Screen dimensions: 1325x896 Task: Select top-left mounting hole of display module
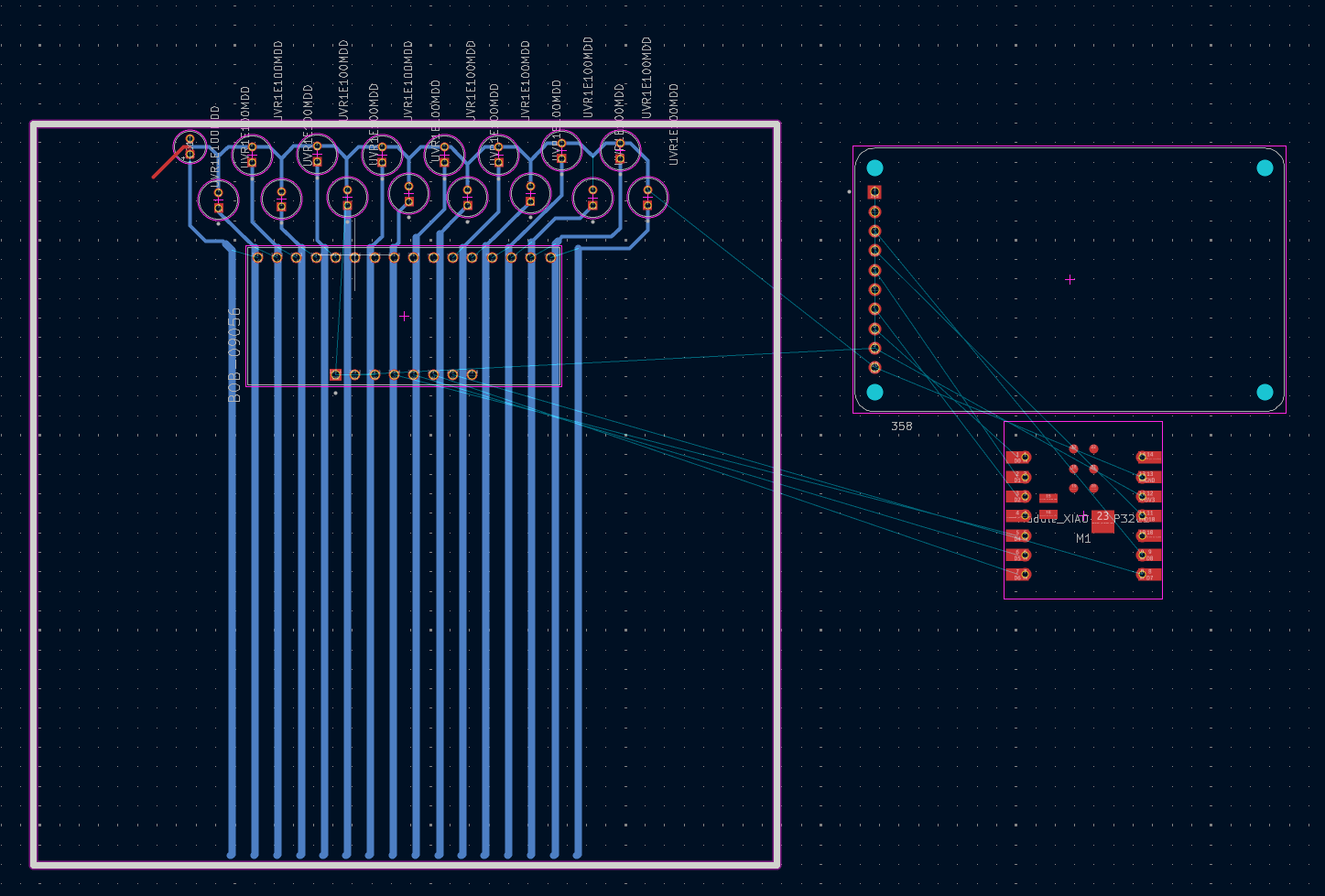click(874, 167)
